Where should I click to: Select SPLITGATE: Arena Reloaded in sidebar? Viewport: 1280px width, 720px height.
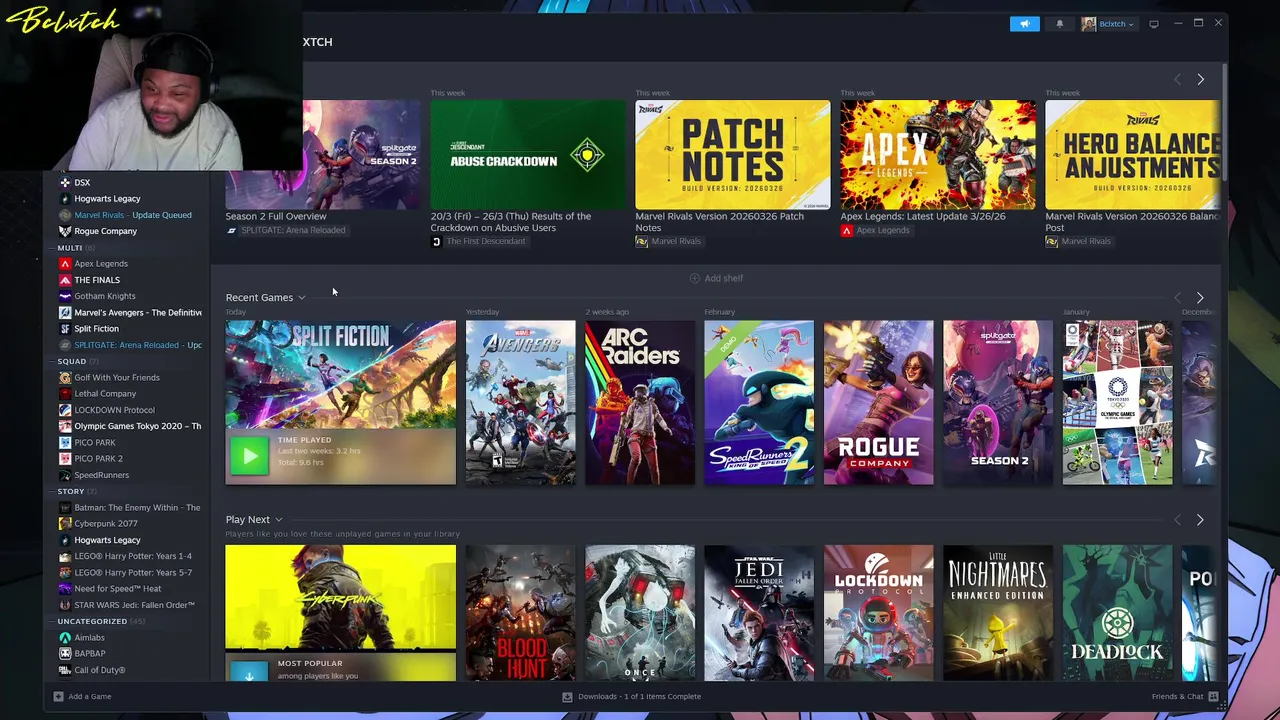132,345
